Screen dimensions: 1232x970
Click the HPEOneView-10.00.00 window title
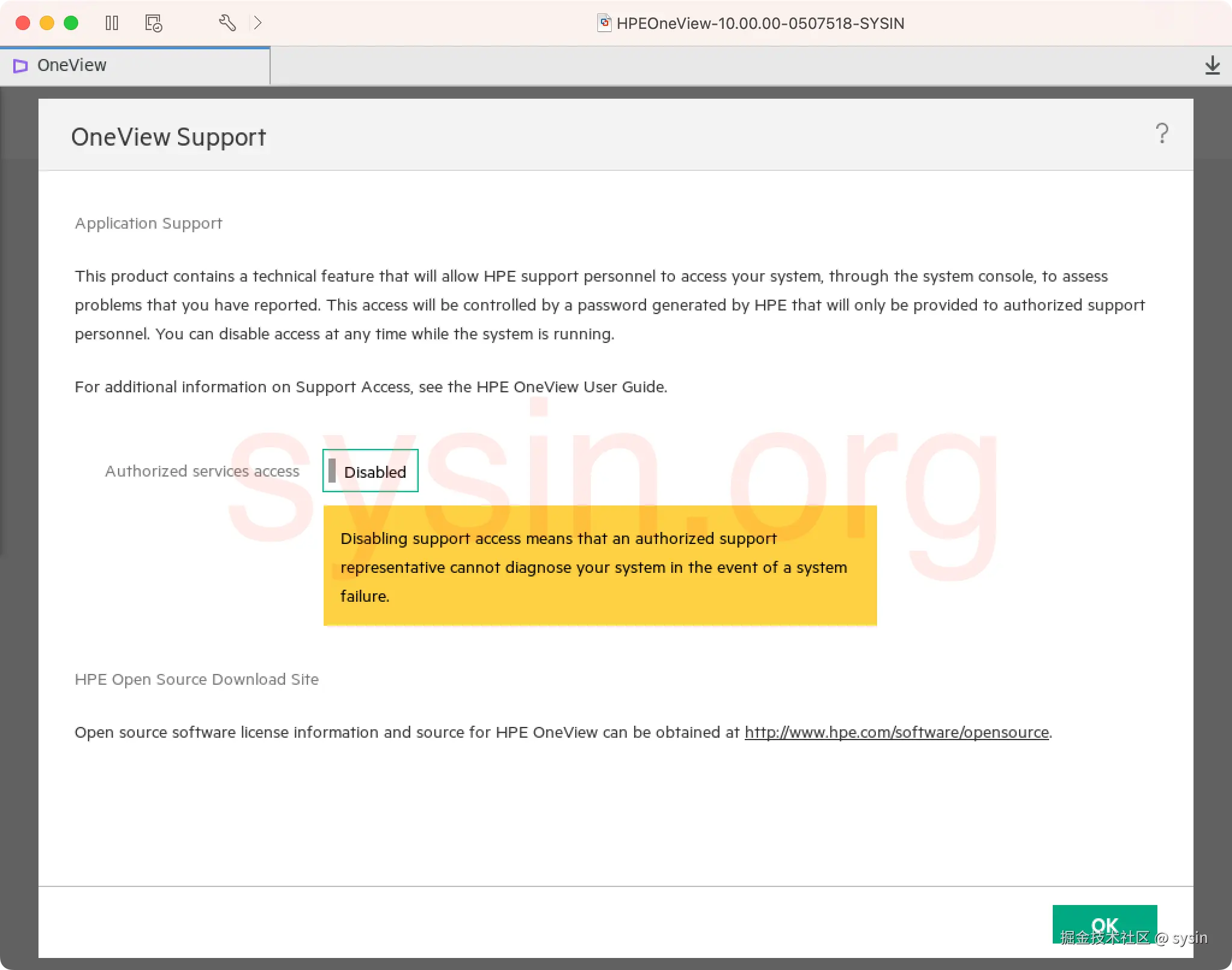[760, 23]
